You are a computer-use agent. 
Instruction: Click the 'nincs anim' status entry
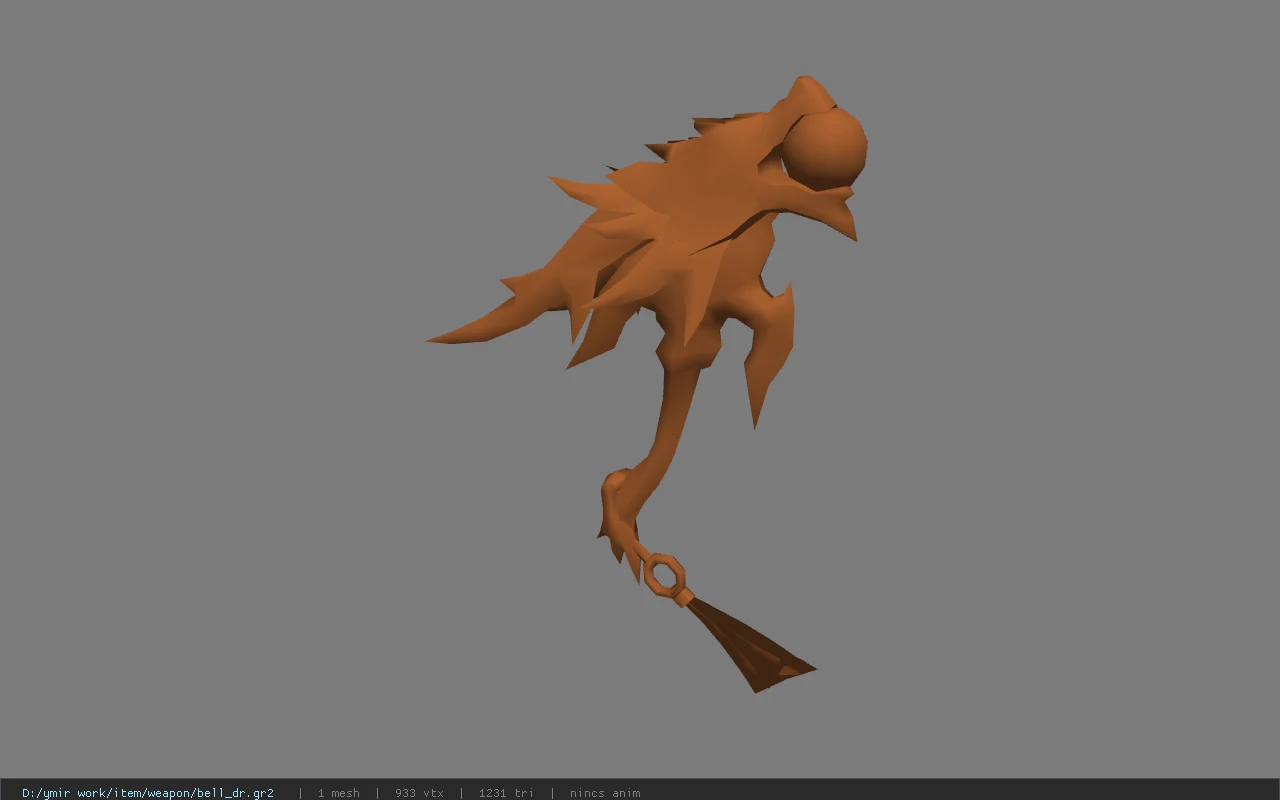click(x=605, y=793)
